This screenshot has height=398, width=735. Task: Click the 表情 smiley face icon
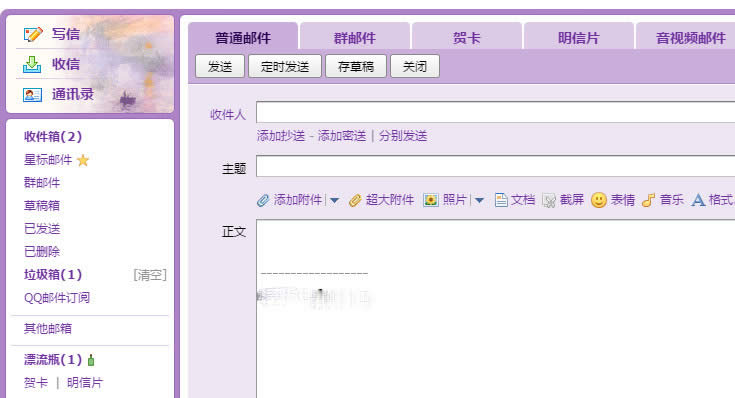tap(599, 200)
